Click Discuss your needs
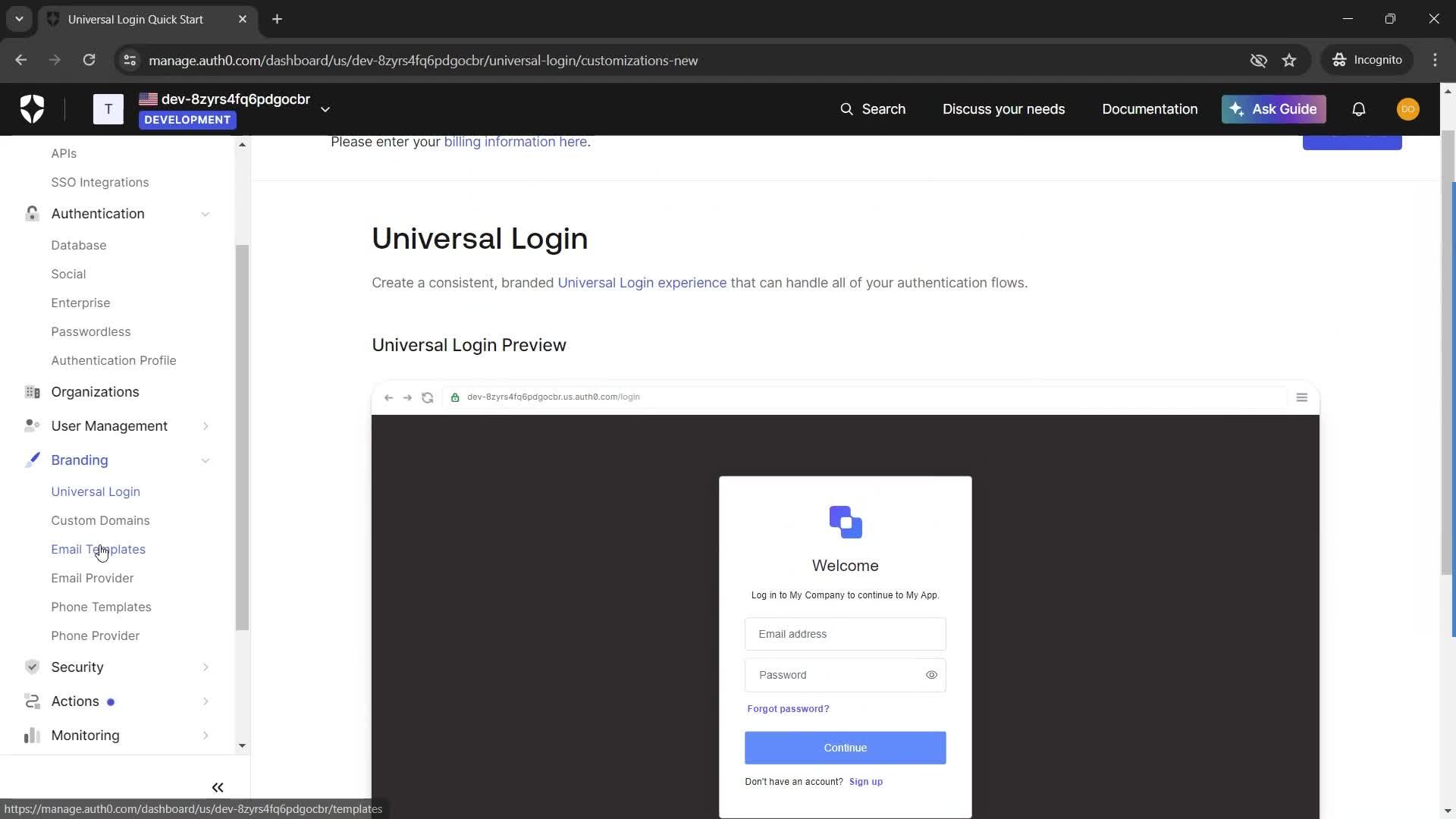This screenshot has height=819, width=1456. pos(1003,109)
